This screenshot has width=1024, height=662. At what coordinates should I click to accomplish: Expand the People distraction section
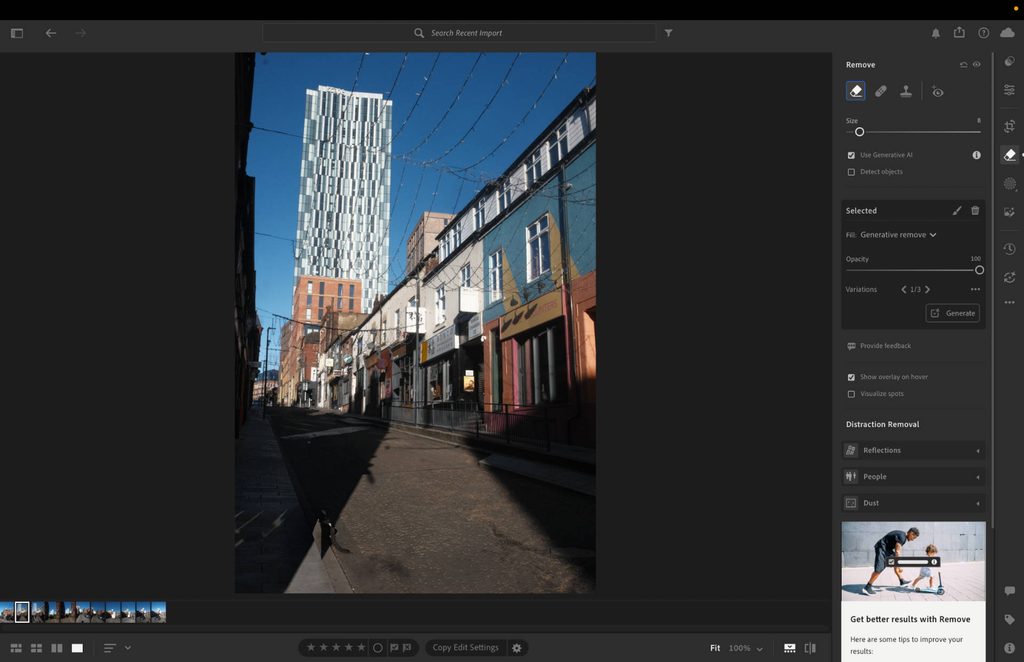coord(914,477)
